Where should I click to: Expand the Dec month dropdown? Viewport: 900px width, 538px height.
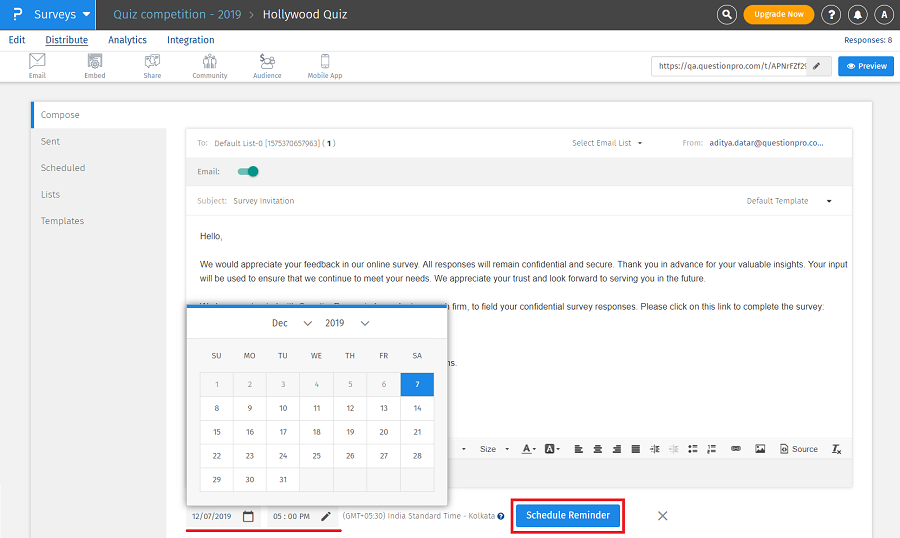click(292, 323)
